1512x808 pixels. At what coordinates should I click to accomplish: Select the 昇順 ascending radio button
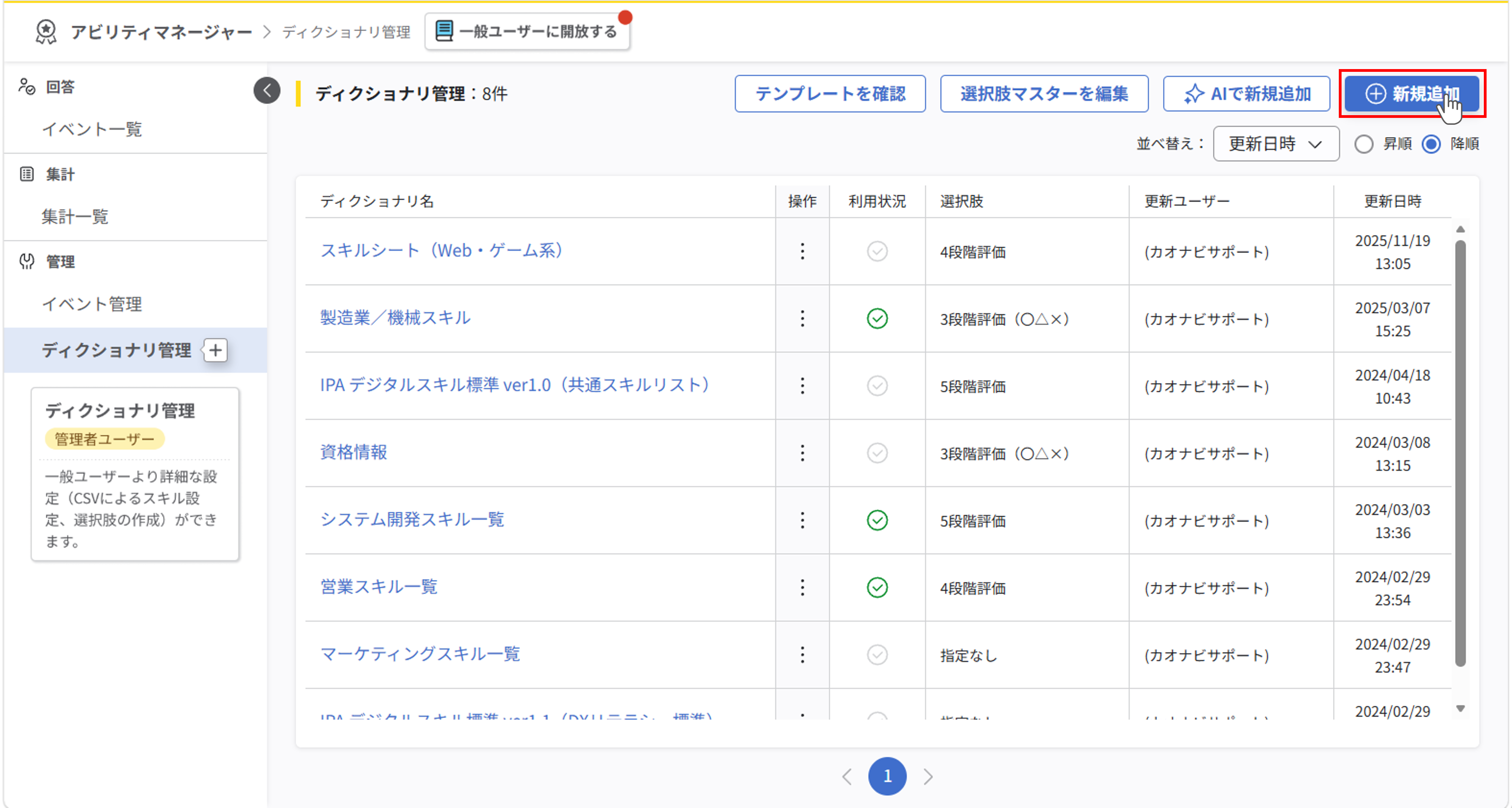pos(1364,144)
